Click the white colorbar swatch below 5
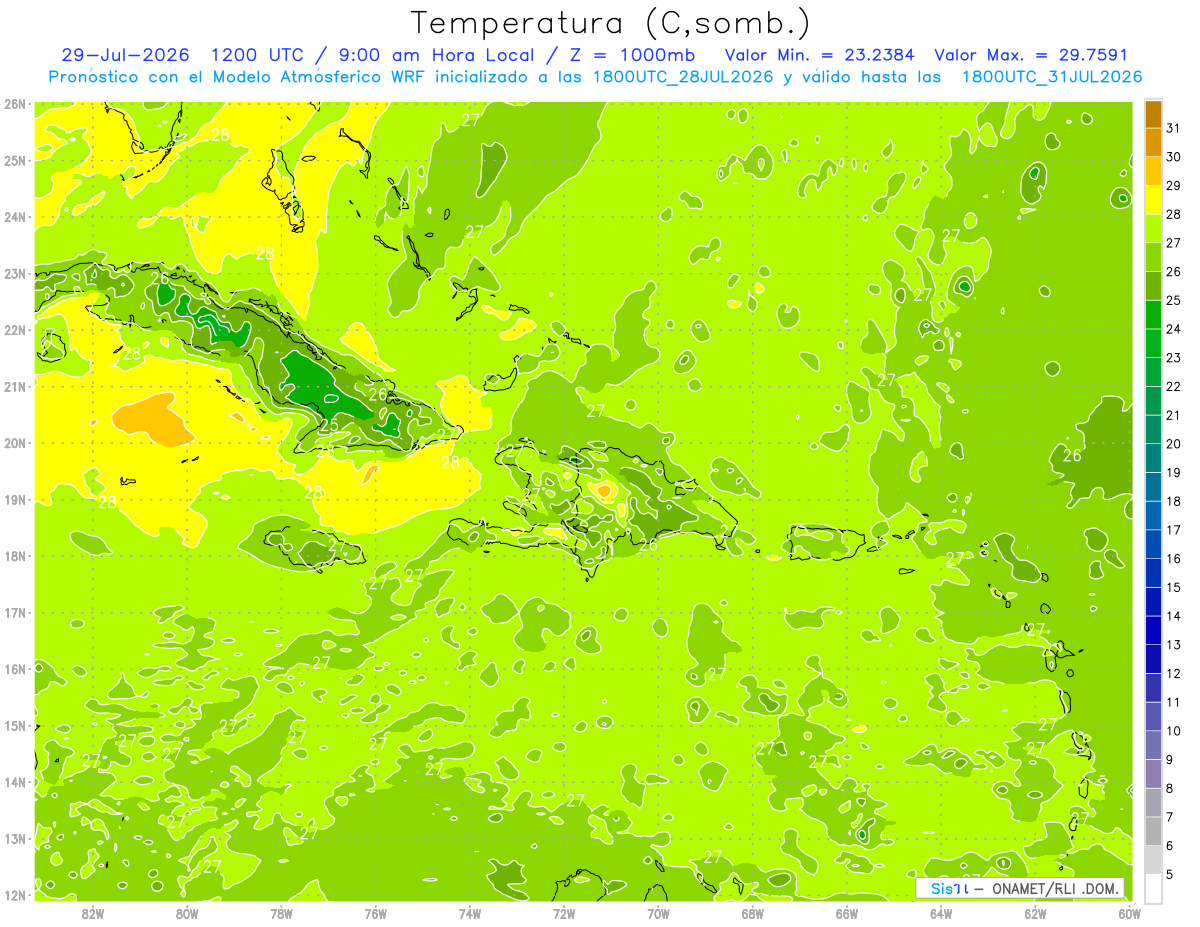 (1153, 887)
